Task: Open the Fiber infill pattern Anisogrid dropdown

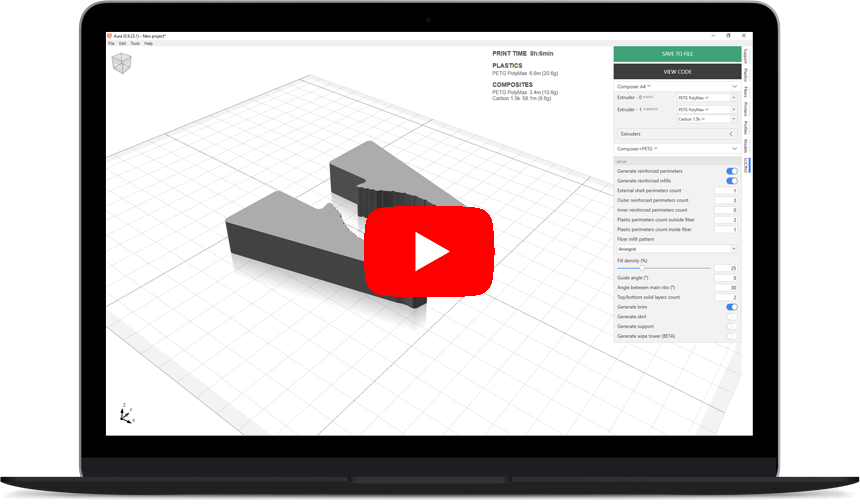Action: click(x=676, y=248)
